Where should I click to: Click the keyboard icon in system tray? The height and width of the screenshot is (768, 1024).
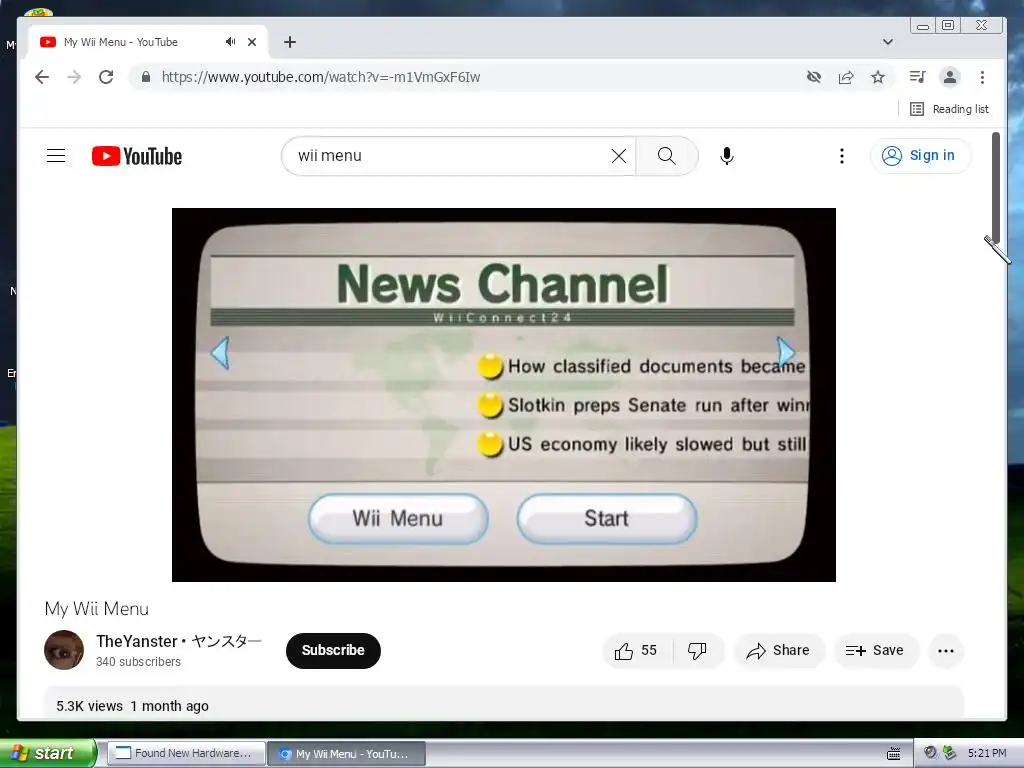894,754
